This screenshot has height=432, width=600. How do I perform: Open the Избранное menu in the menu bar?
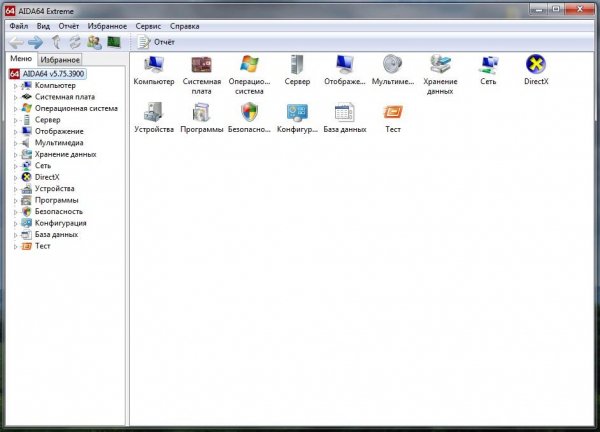point(107,26)
